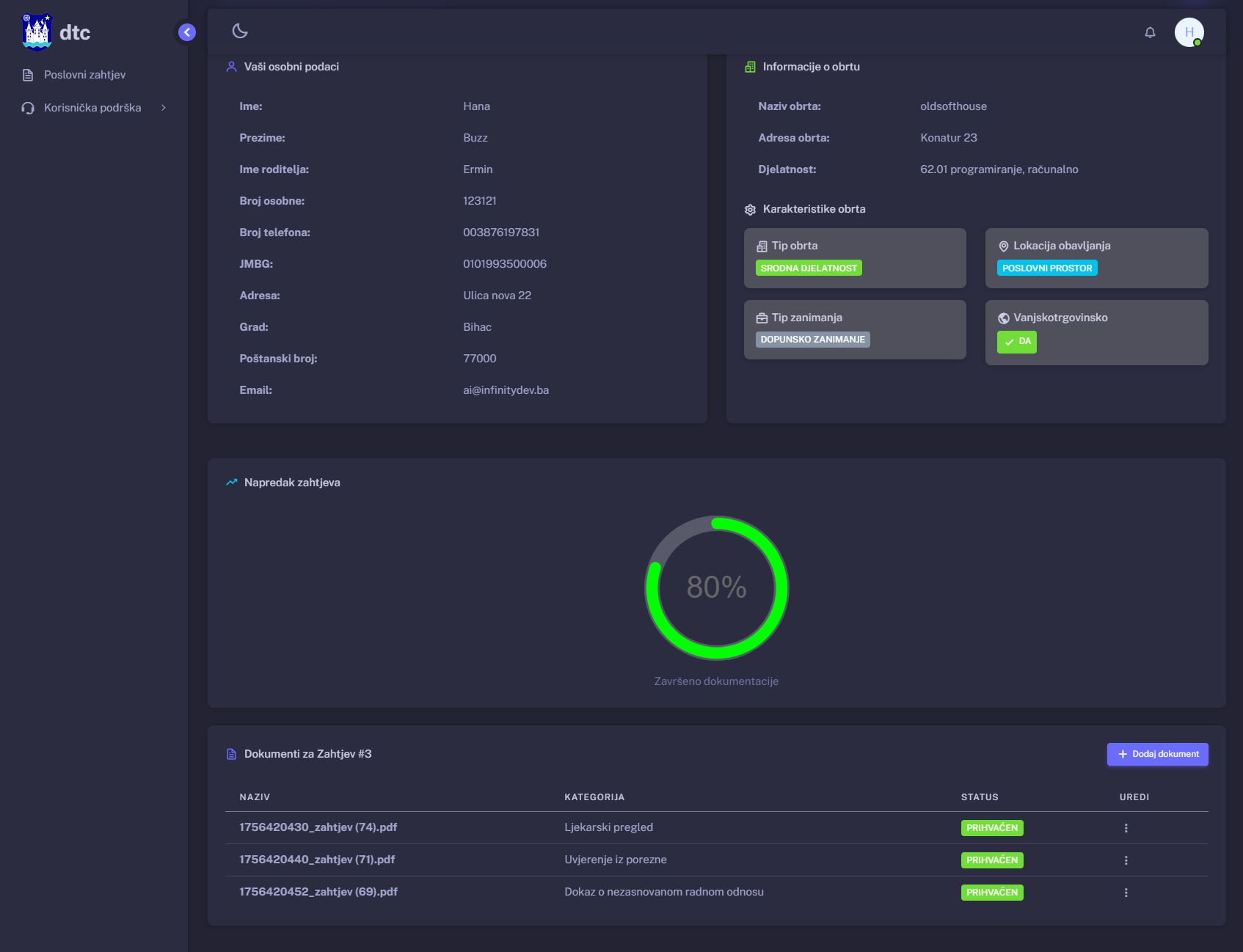Expand the Korisnička podrška submenu chevron
This screenshot has width=1243, height=952.
coord(164,108)
